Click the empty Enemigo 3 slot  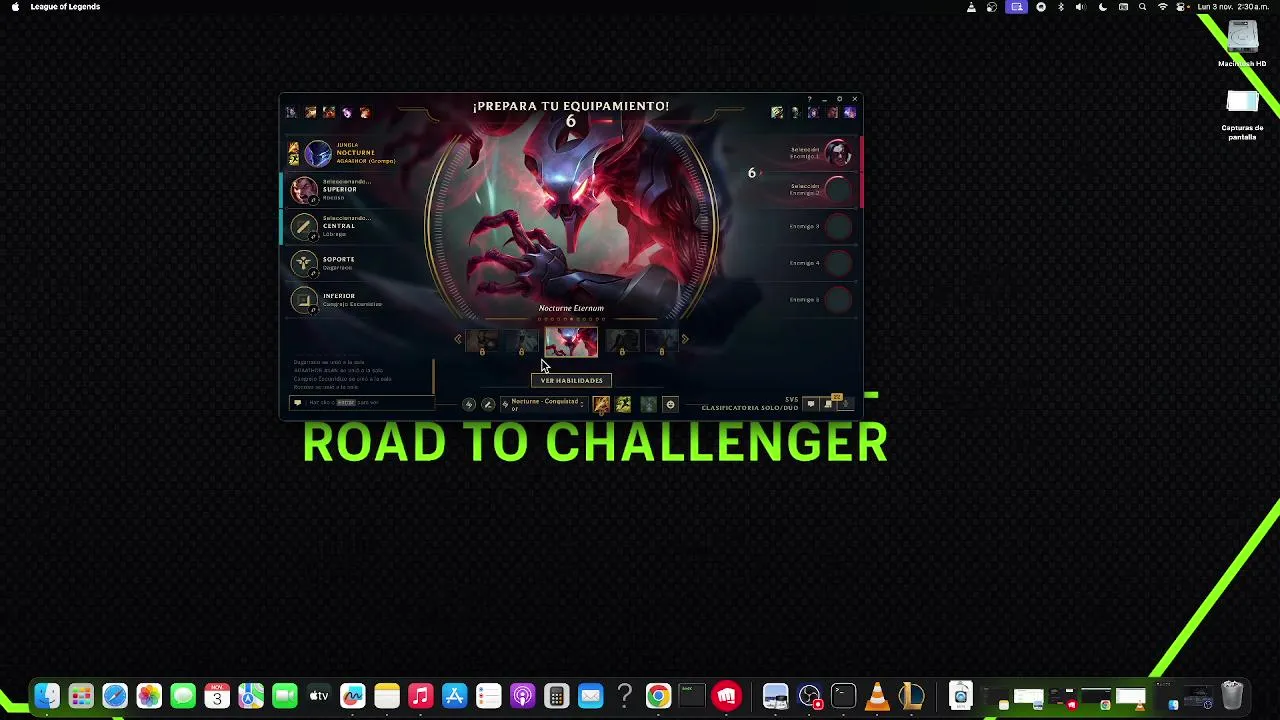838,226
